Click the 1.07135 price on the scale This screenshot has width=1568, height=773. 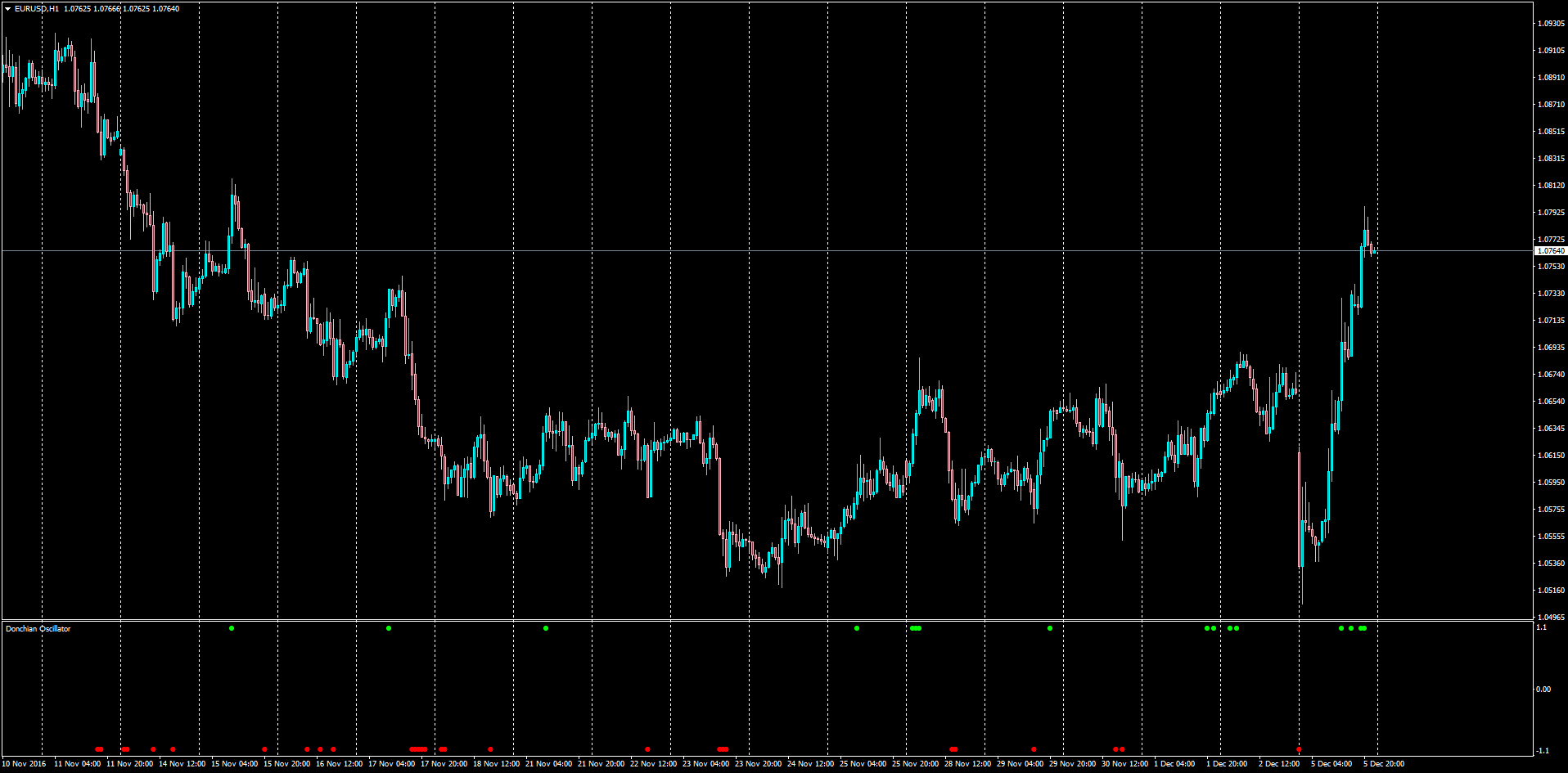1551,321
